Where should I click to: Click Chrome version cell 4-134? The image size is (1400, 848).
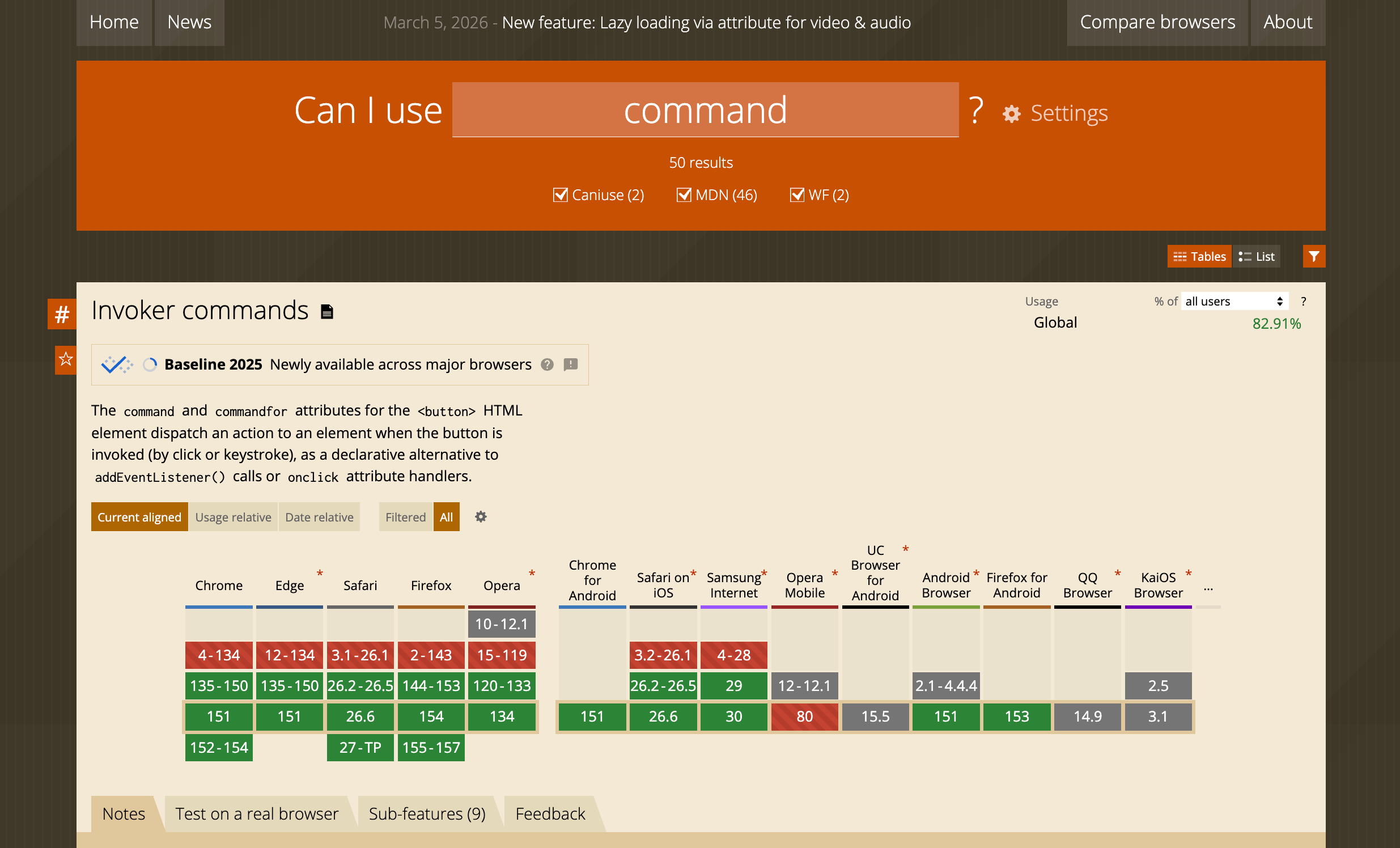coord(219,655)
